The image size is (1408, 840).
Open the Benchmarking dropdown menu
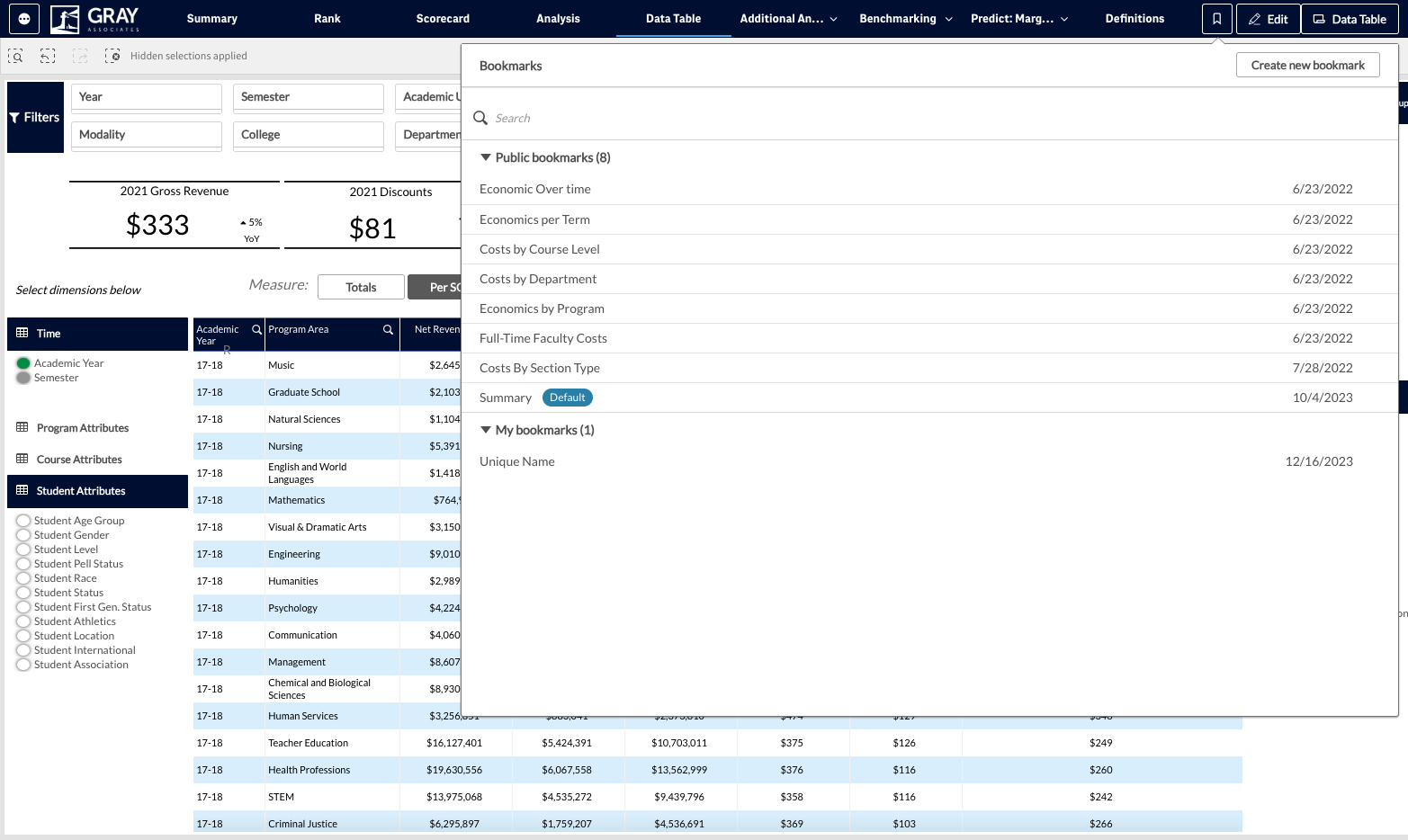[906, 19]
